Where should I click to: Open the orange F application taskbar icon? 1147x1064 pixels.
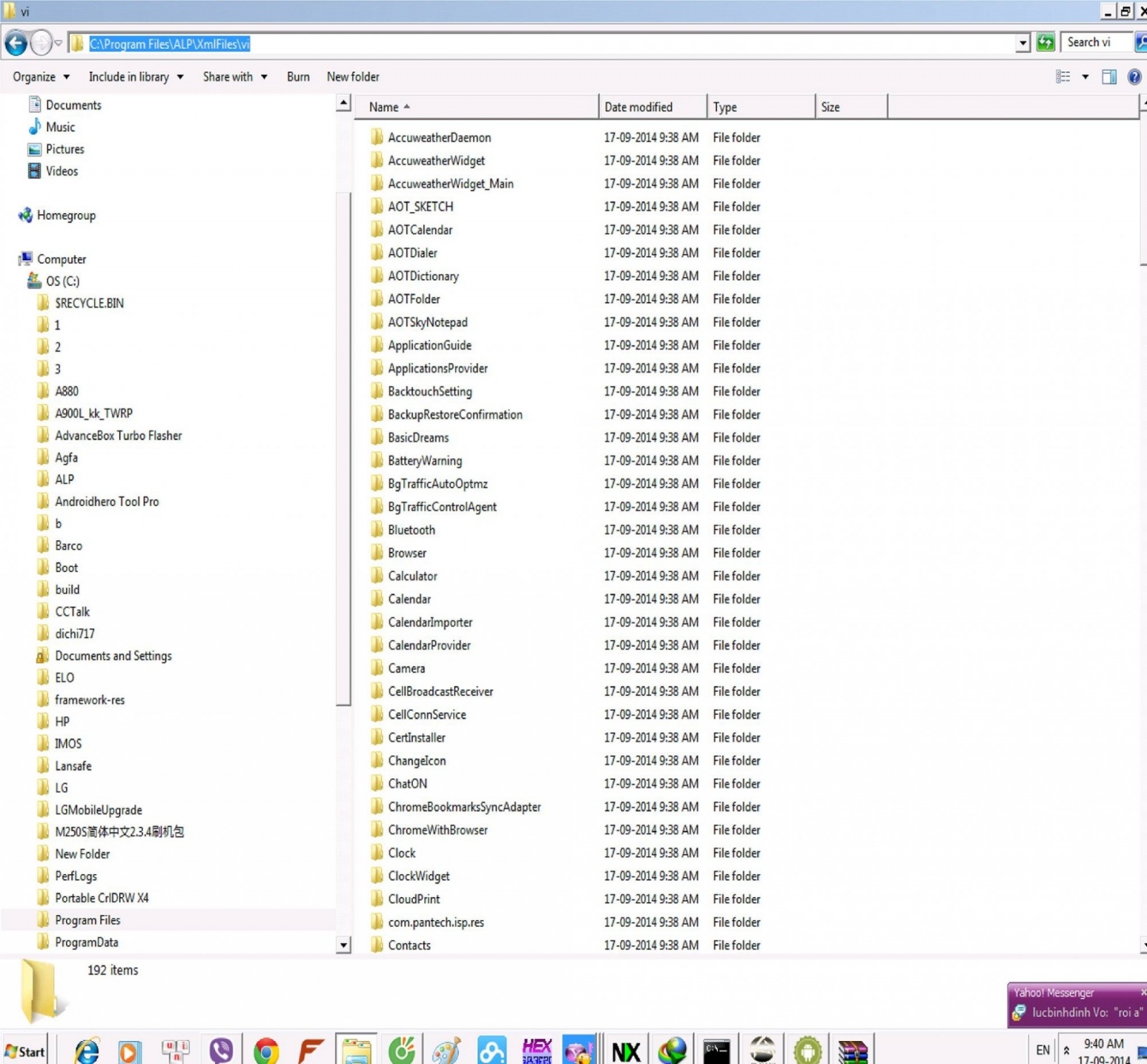point(310,1051)
